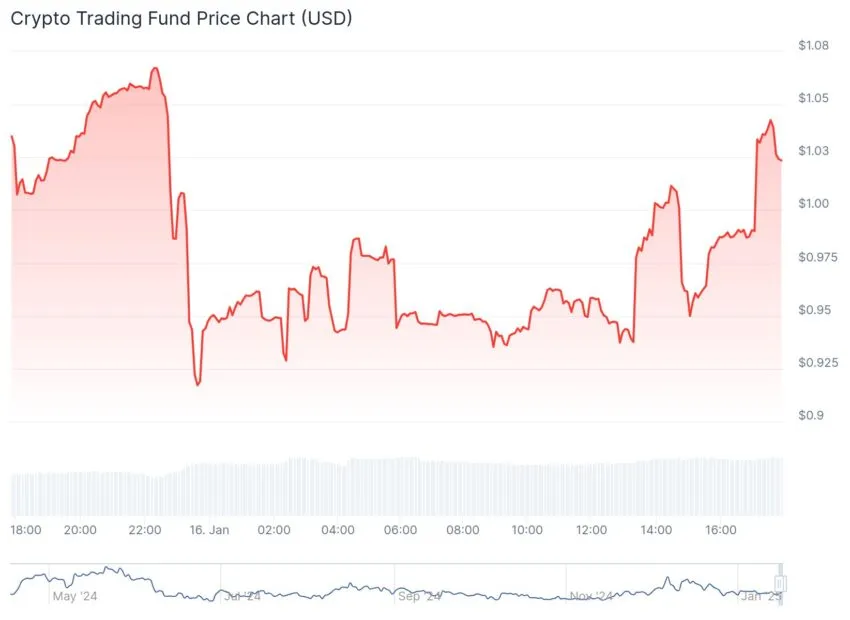
Task: Click the $0.925 price axis label
Action: pyautogui.click(x=818, y=363)
